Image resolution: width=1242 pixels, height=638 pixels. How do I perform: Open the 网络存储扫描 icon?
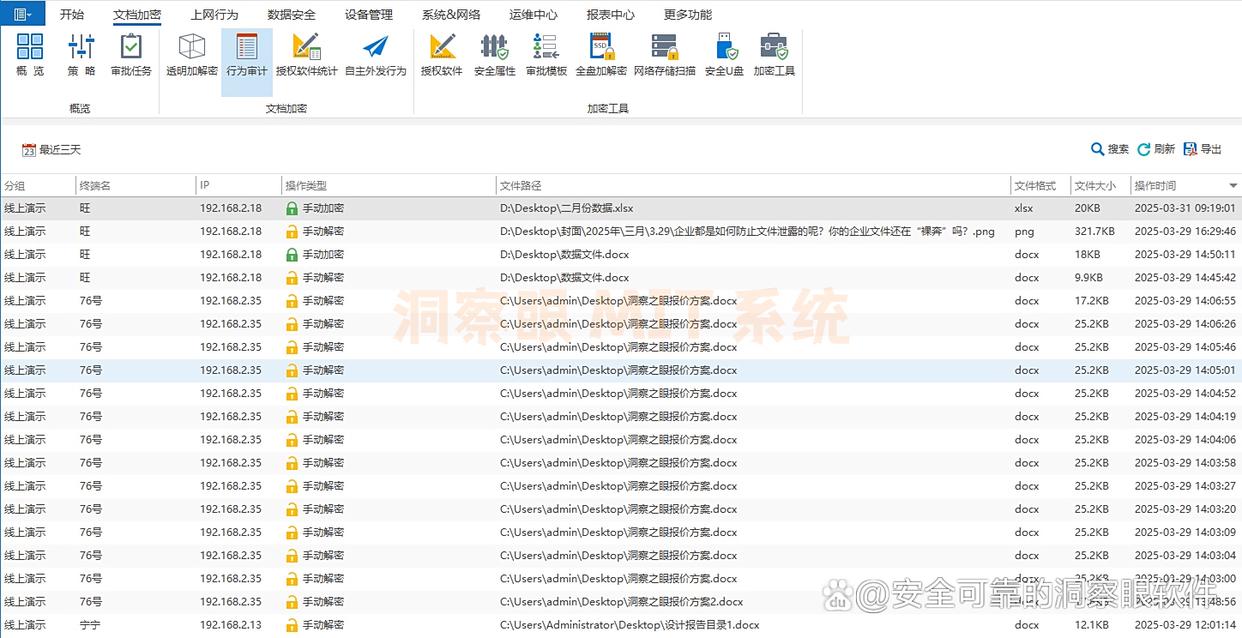click(665, 55)
